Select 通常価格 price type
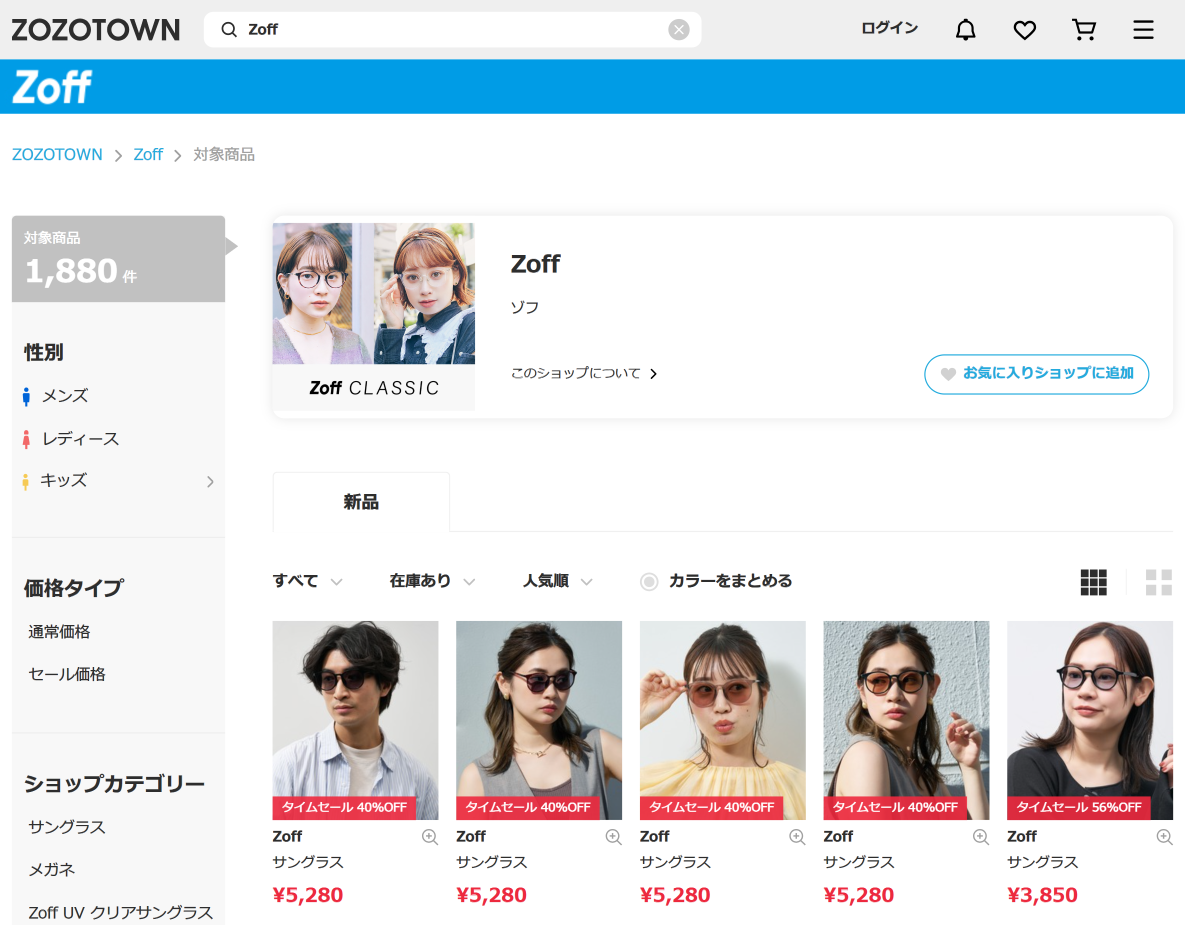The height and width of the screenshot is (925, 1200). pos(59,632)
